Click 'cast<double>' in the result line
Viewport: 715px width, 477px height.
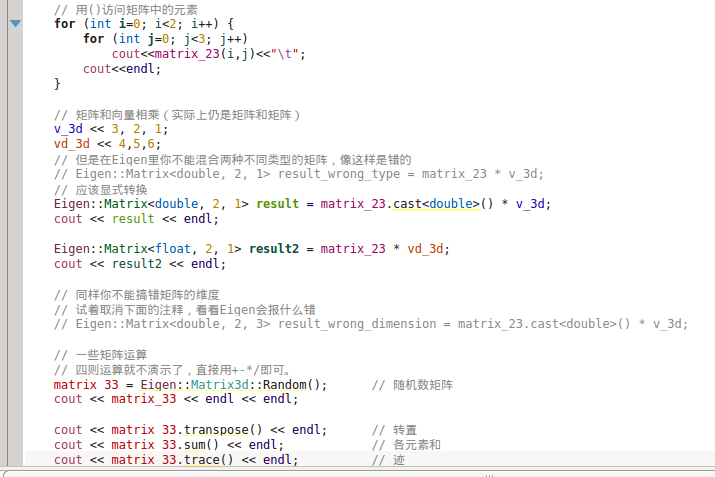[x=436, y=204]
